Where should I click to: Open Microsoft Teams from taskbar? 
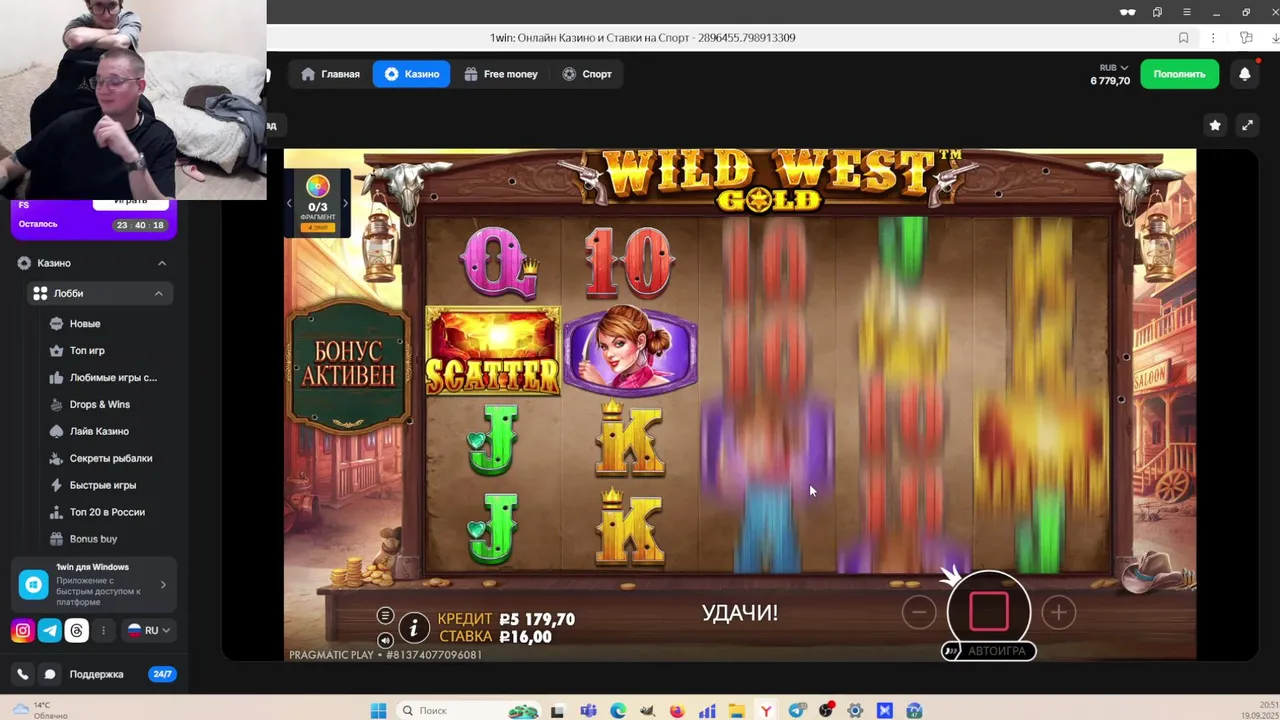coord(588,711)
